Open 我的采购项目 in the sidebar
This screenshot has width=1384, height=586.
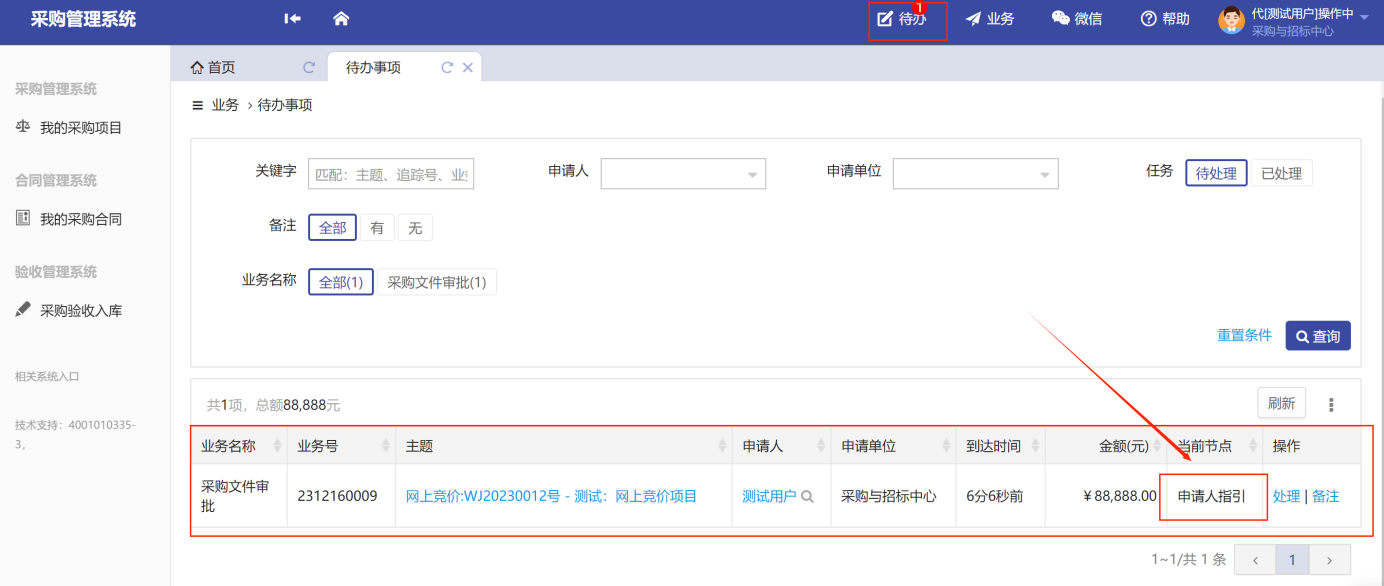[81, 128]
